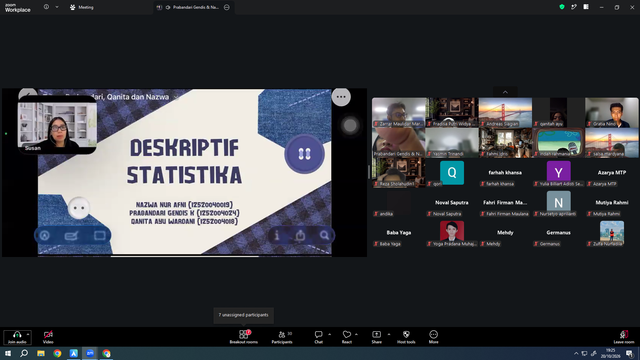The image size is (640, 360).
Task: Open the meeting info icon
Action: (46, 7)
